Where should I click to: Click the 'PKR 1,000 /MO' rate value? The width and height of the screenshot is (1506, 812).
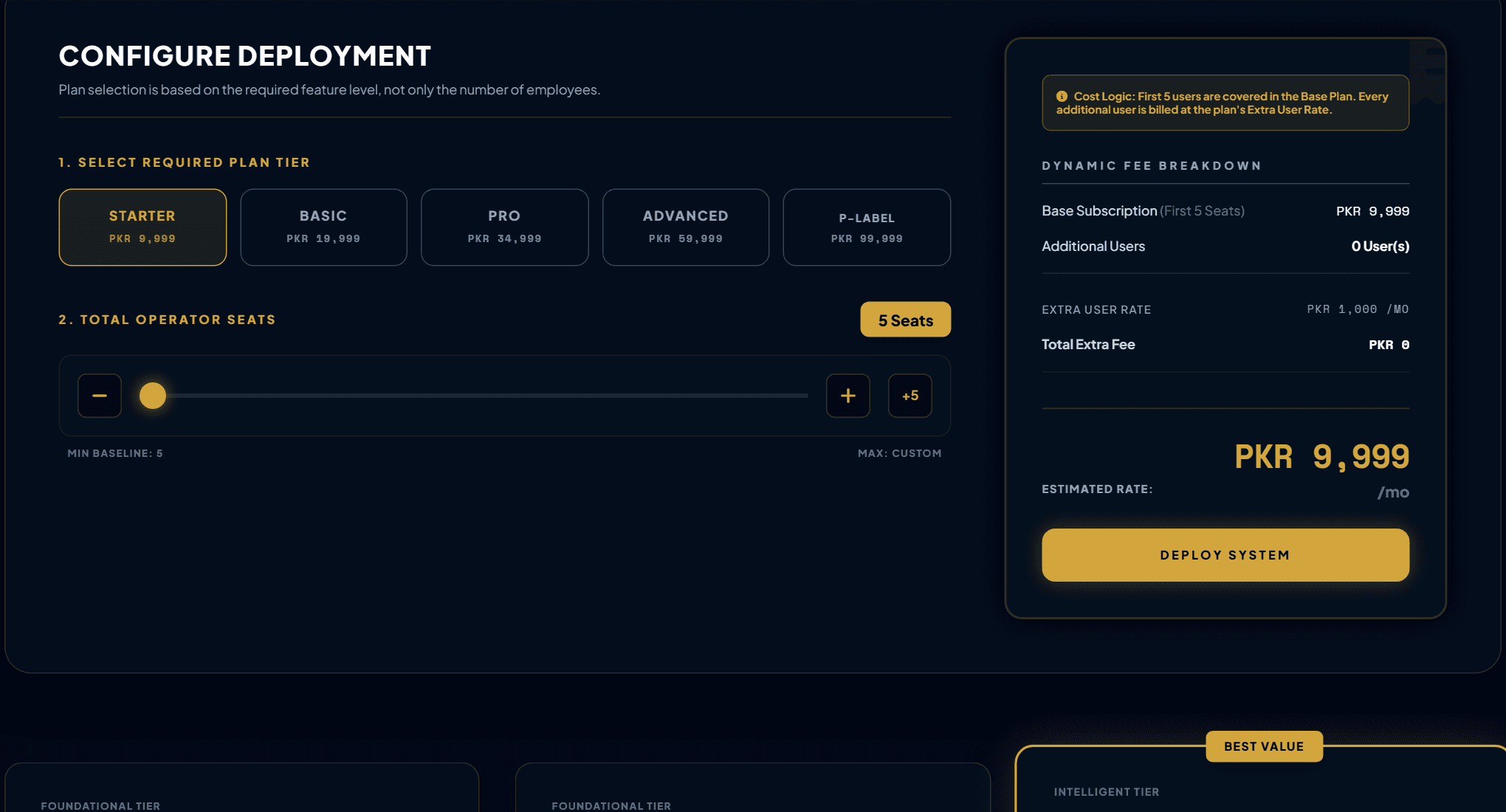pyautogui.click(x=1358, y=309)
